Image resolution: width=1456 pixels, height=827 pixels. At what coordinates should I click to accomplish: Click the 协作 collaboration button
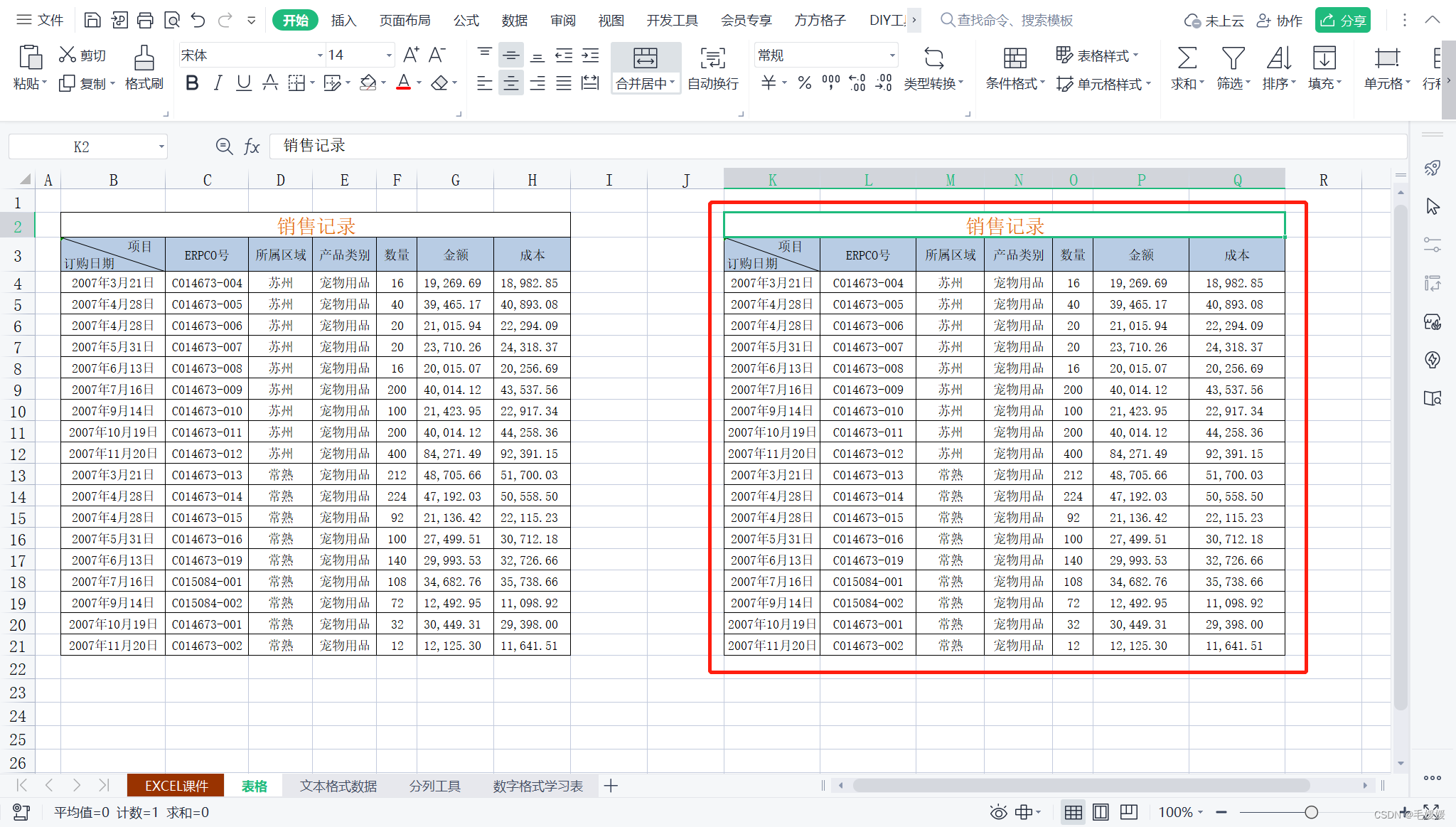coord(1280,20)
